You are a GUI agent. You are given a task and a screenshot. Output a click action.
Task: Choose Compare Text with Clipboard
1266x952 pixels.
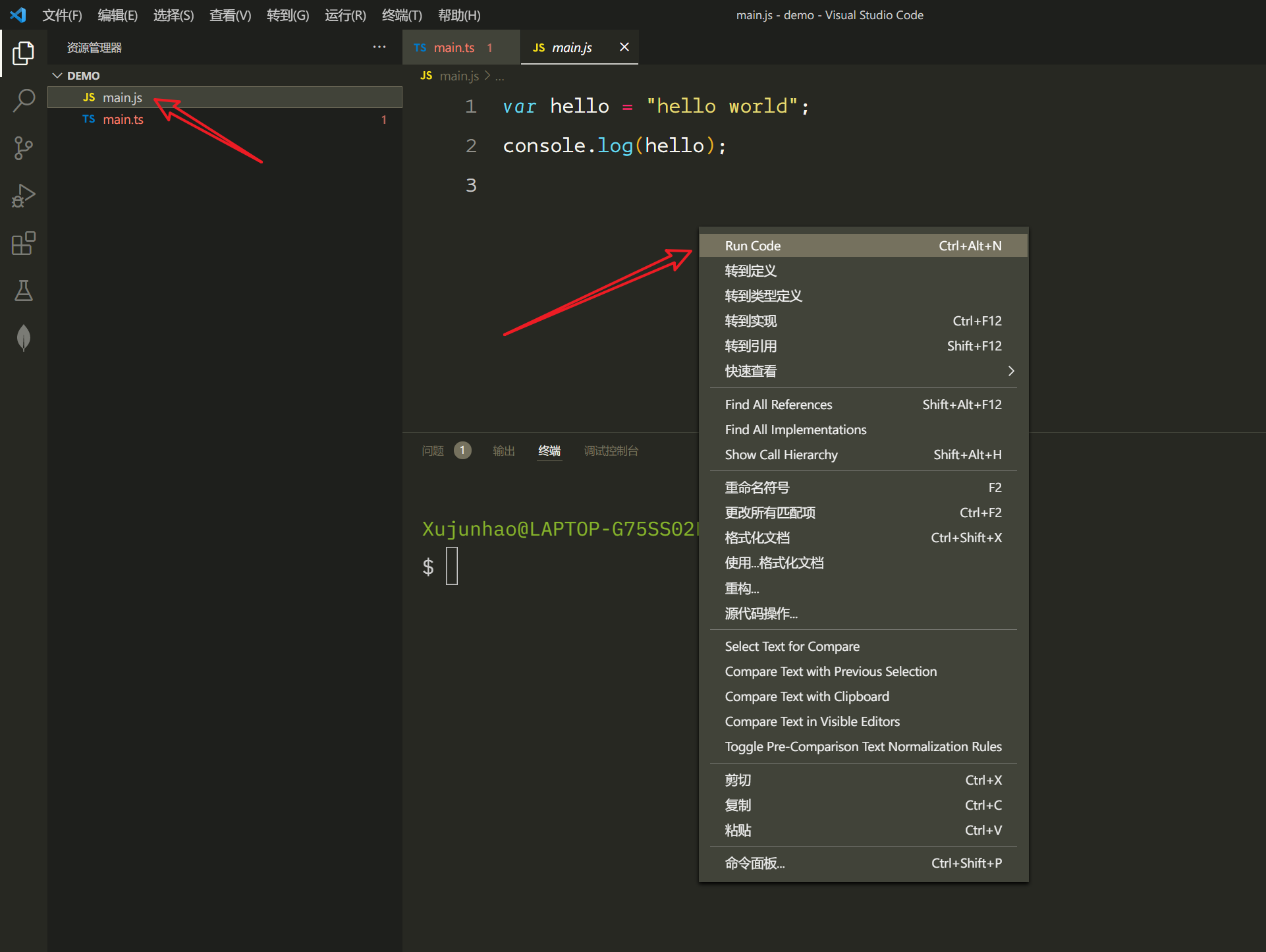tap(863, 696)
